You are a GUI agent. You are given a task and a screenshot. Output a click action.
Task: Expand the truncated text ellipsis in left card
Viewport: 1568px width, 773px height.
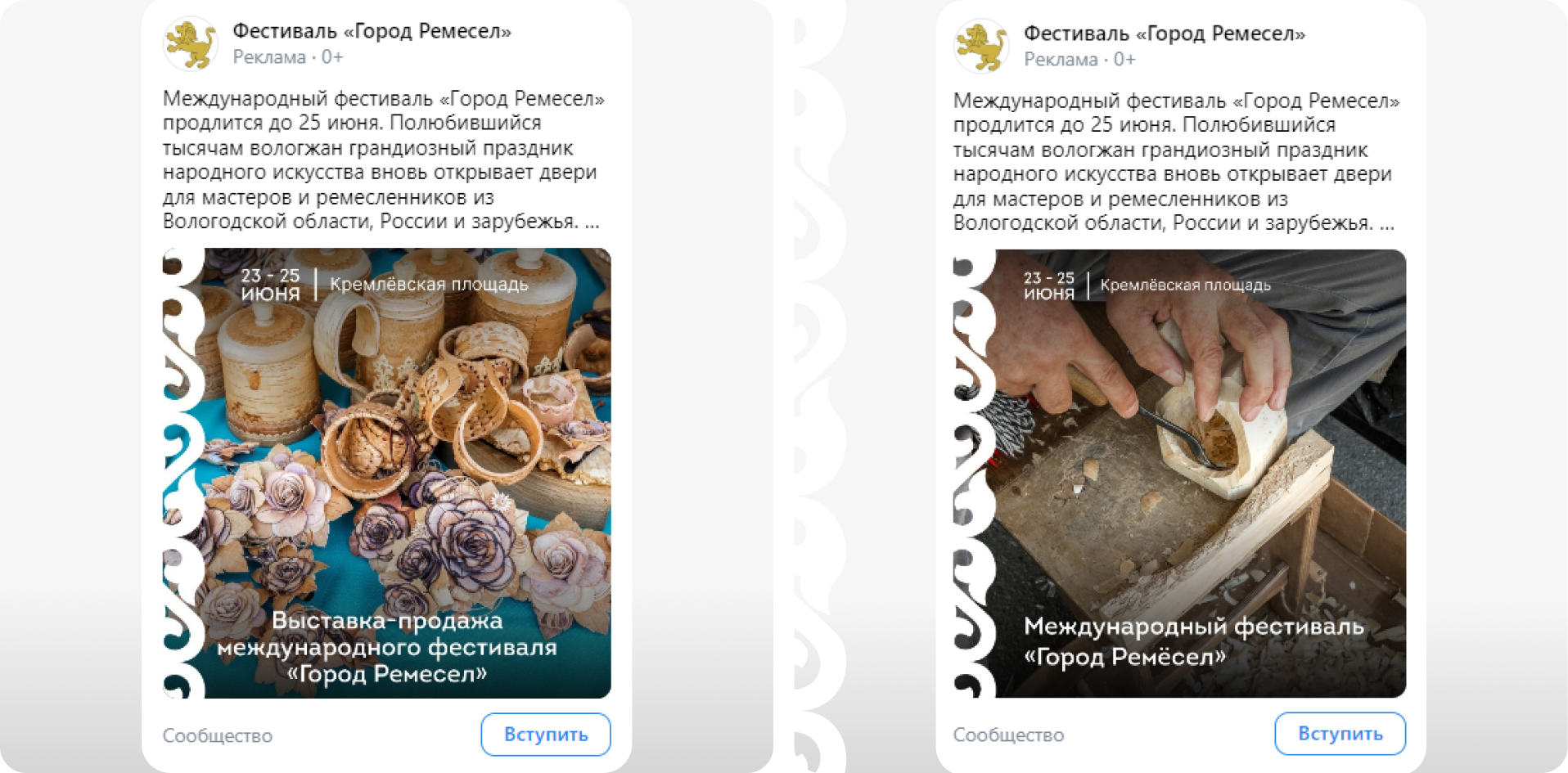(x=593, y=222)
